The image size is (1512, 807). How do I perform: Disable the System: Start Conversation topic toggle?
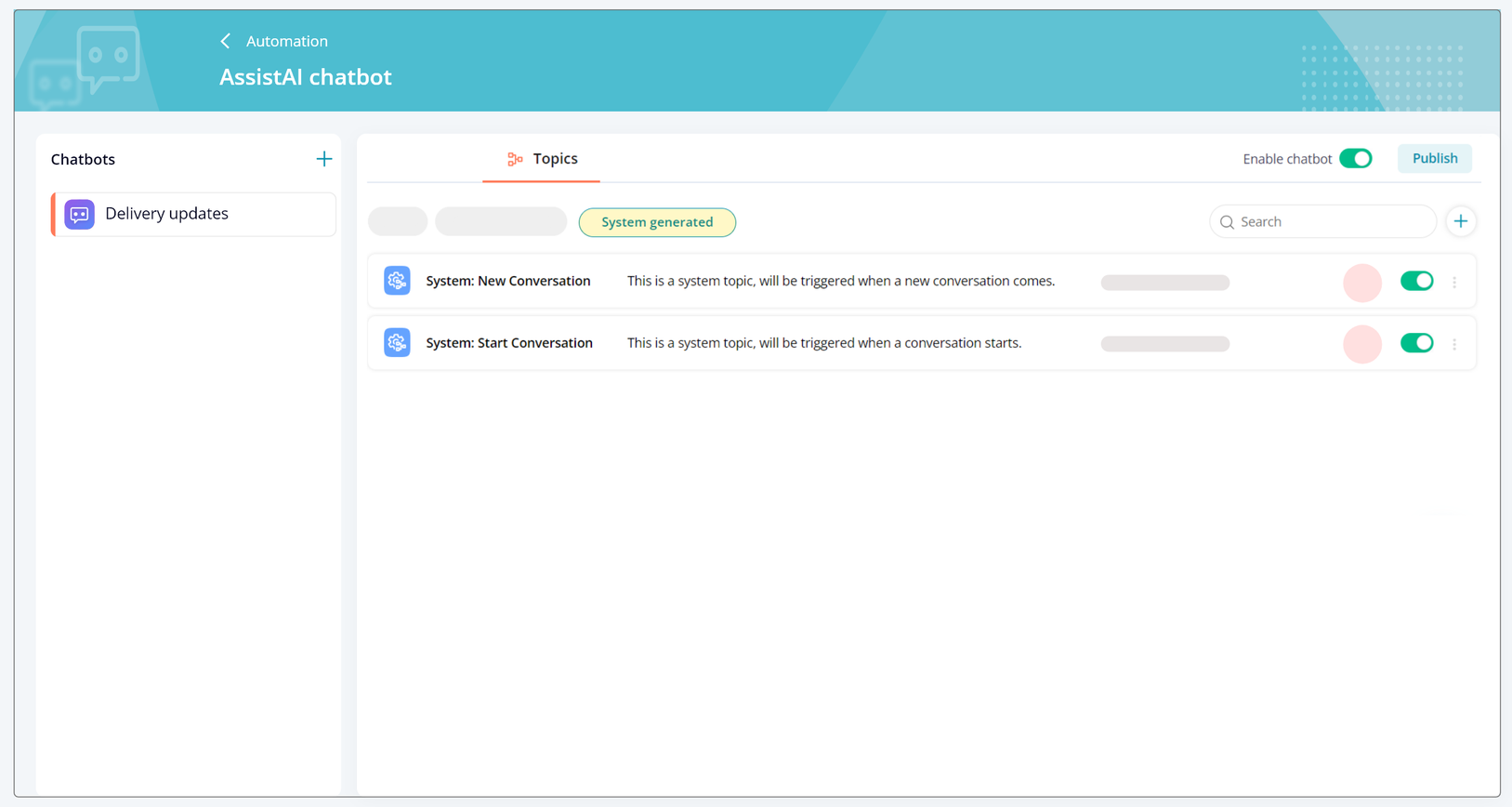coord(1417,343)
